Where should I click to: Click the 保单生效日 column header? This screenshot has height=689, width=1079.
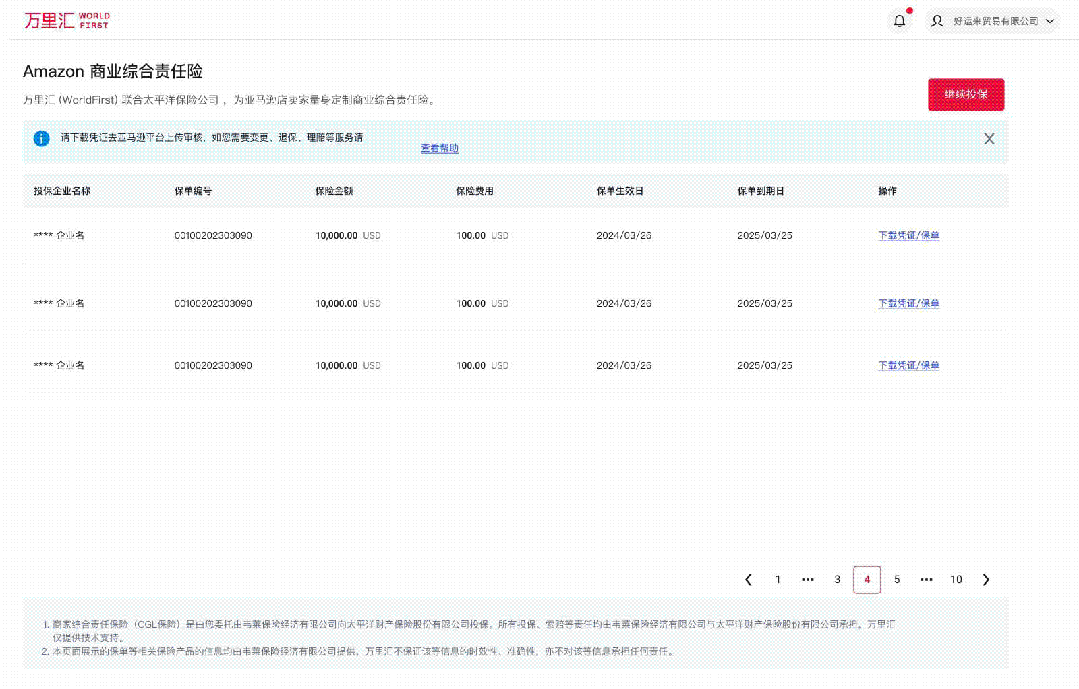620,191
